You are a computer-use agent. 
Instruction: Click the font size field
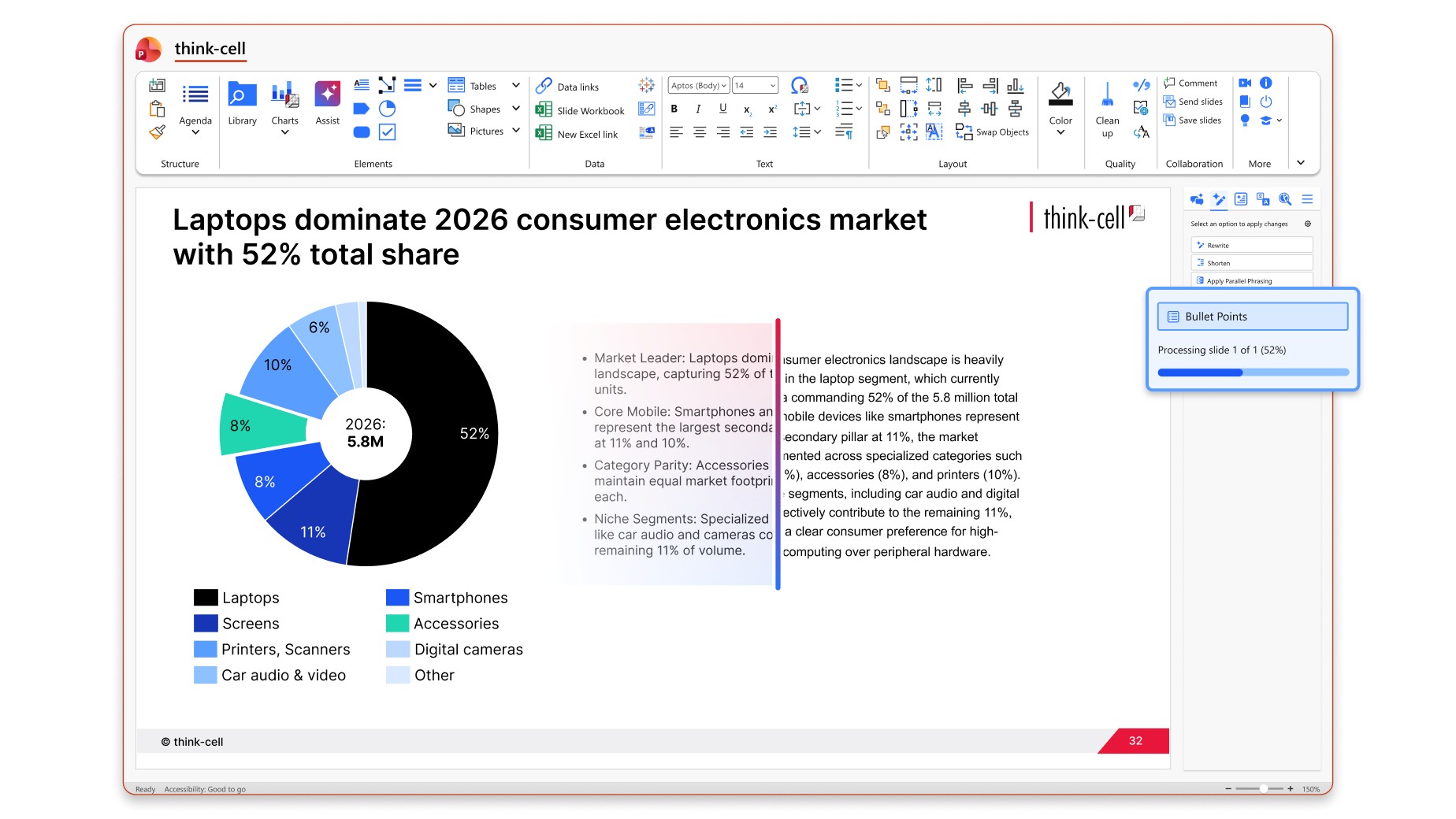[755, 85]
